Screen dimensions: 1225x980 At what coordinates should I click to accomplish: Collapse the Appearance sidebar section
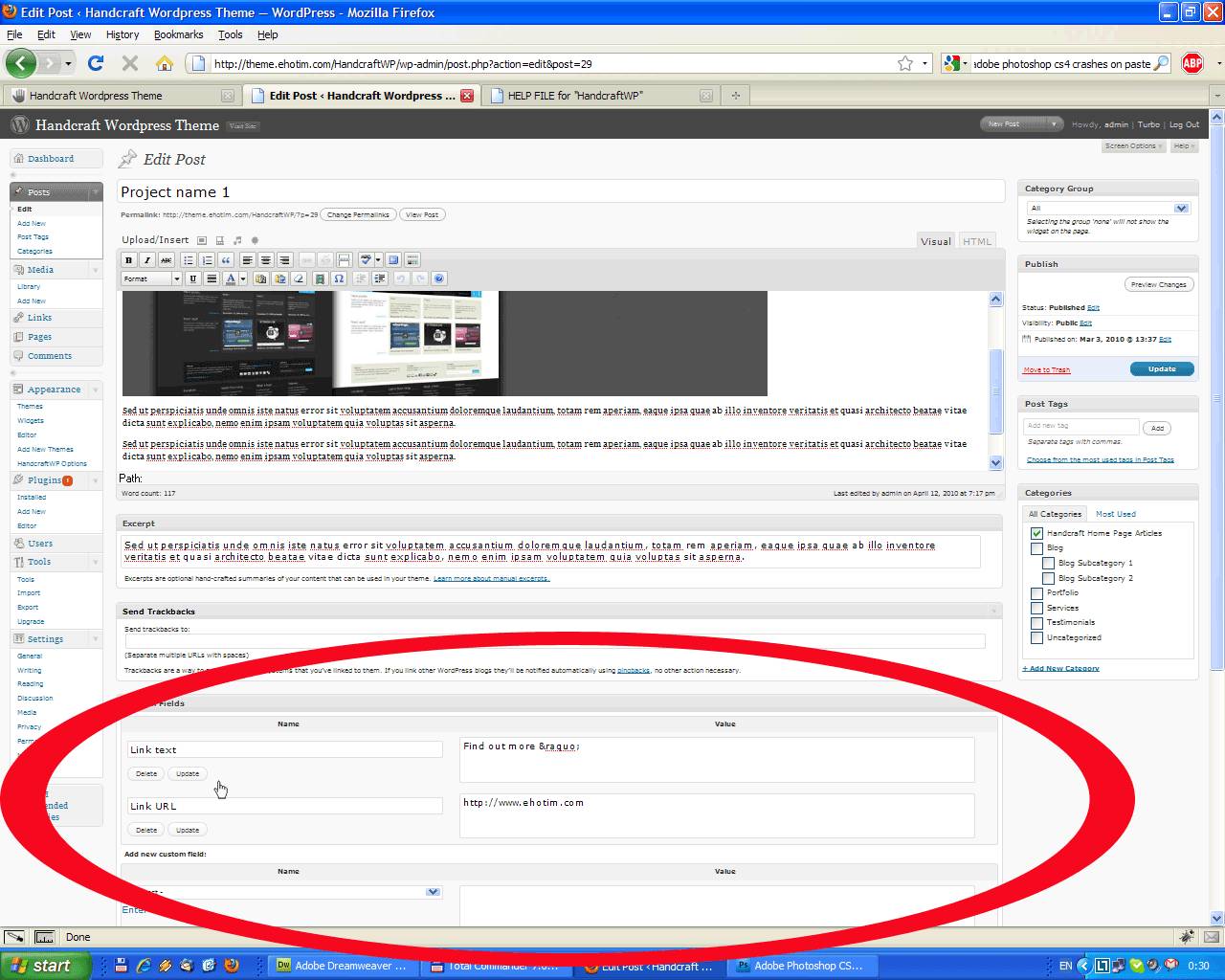pyautogui.click(x=96, y=390)
